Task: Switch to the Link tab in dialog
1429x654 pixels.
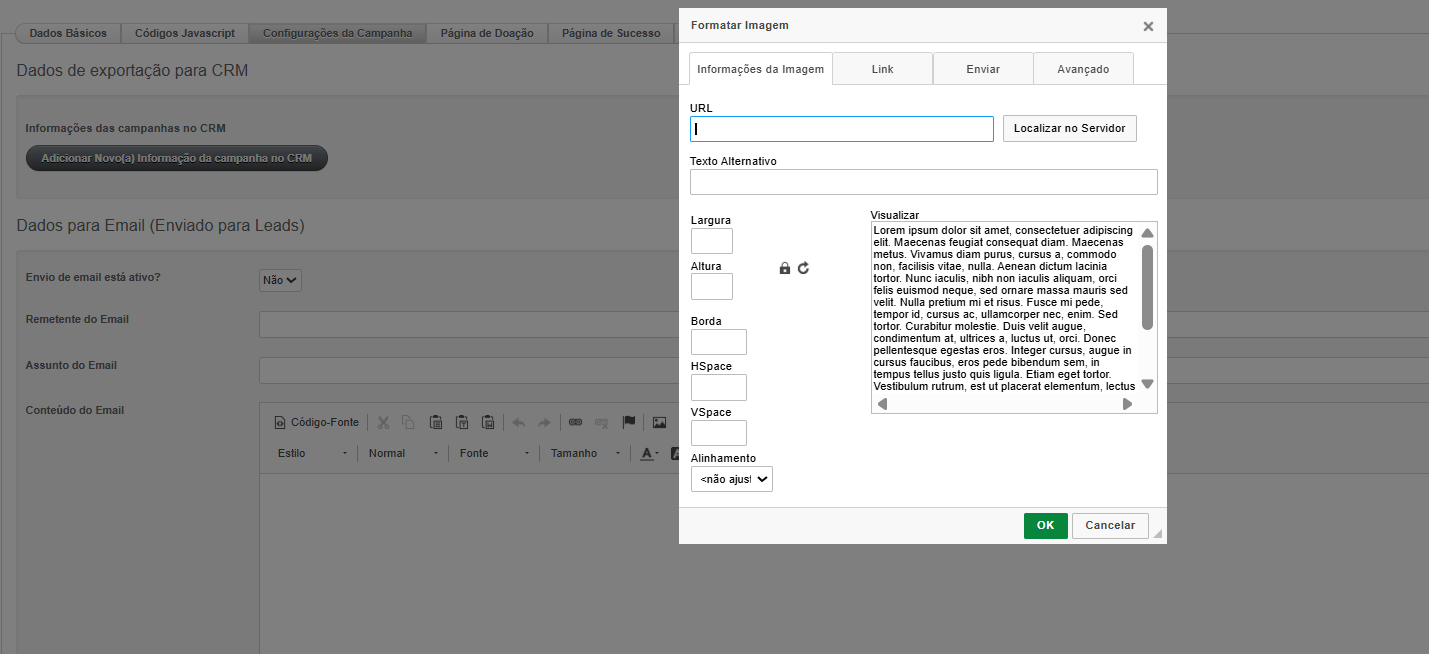Action: [x=883, y=69]
